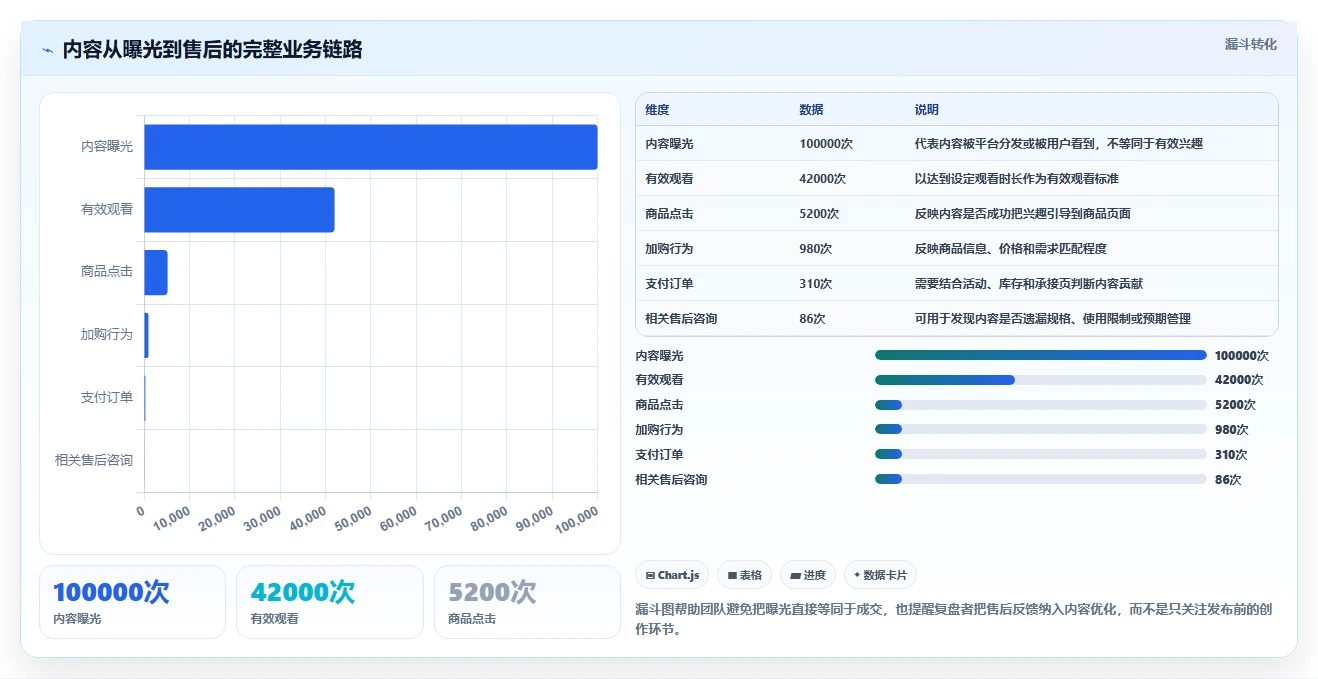Click the 商品点击 bar in the chart
The width and height of the screenshot is (1318, 679).
click(156, 272)
